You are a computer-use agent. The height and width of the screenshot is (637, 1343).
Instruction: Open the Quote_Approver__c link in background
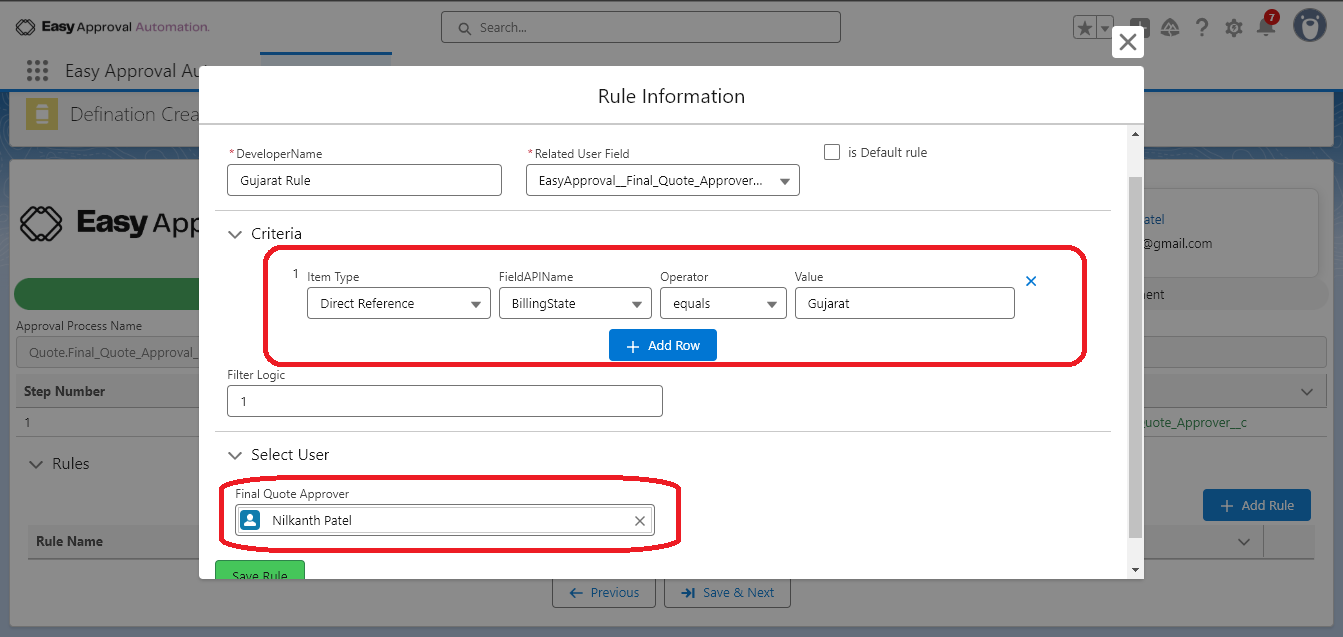click(1195, 423)
